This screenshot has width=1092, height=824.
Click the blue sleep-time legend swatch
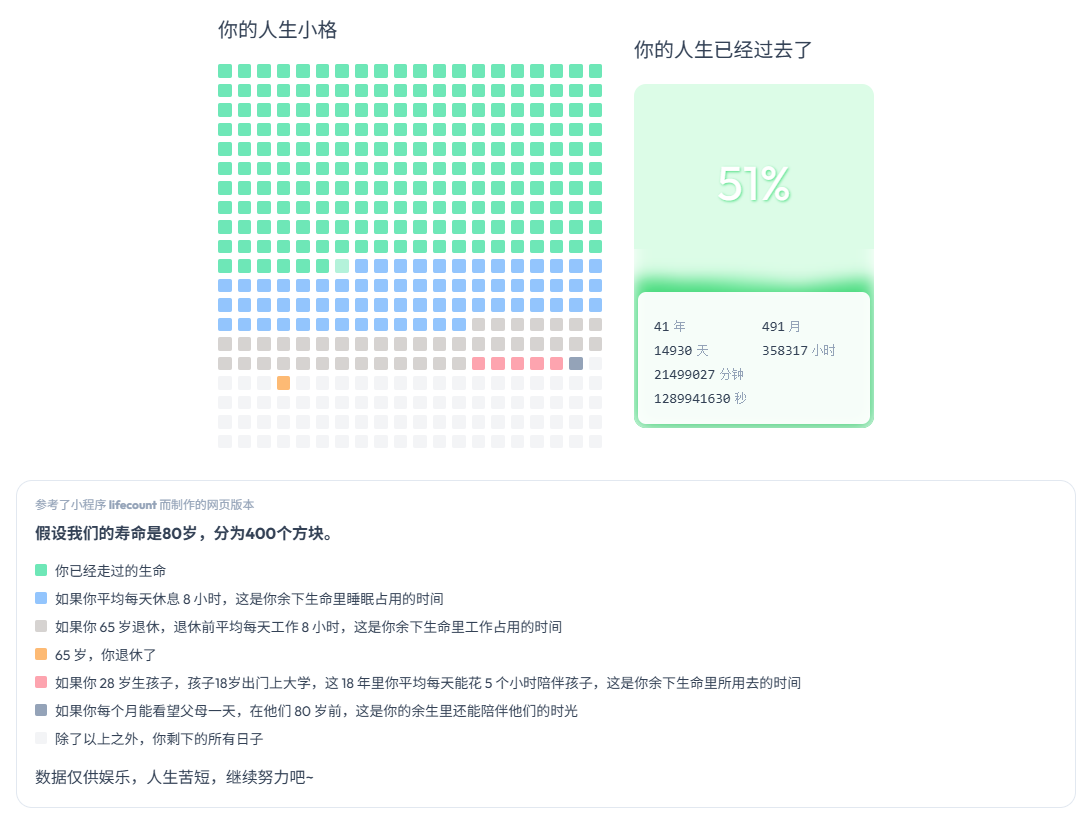point(41,598)
